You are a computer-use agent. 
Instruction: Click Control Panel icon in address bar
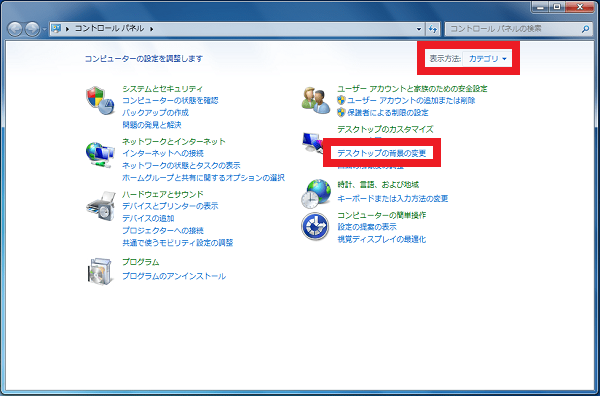click(56, 29)
